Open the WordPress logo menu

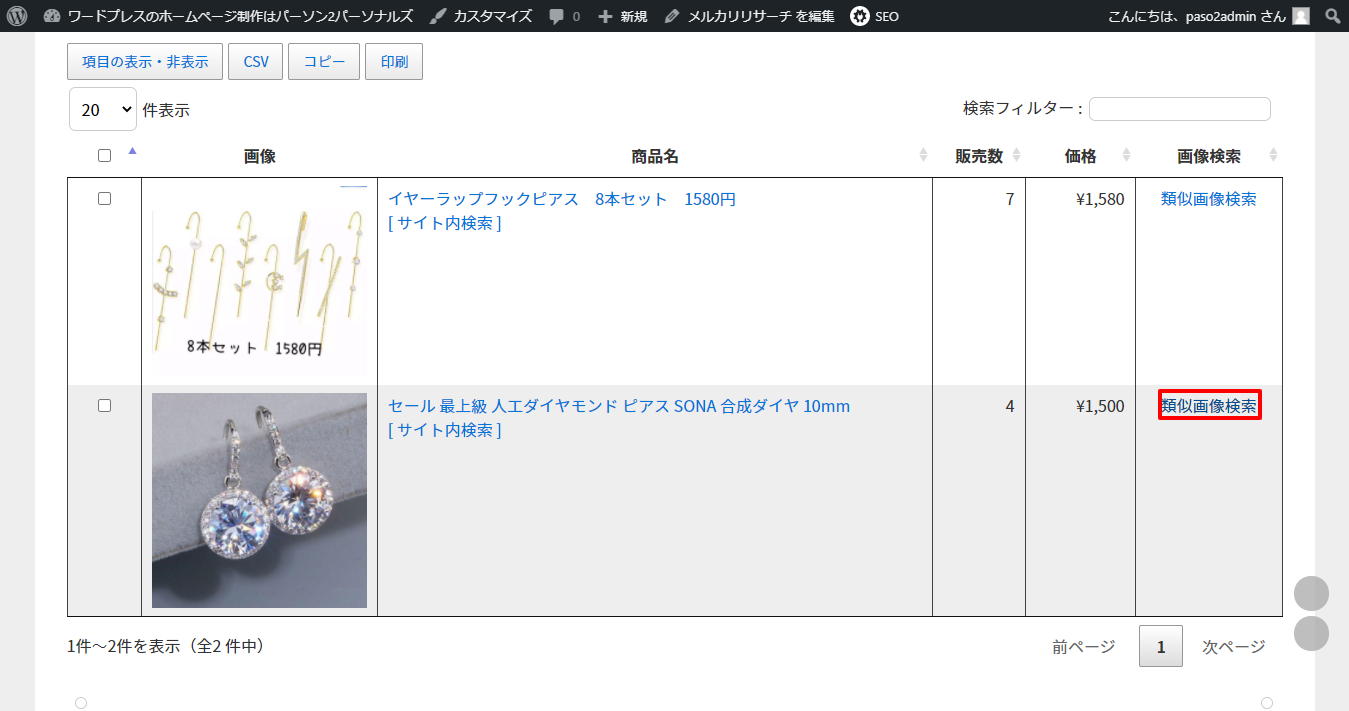click(x=17, y=16)
